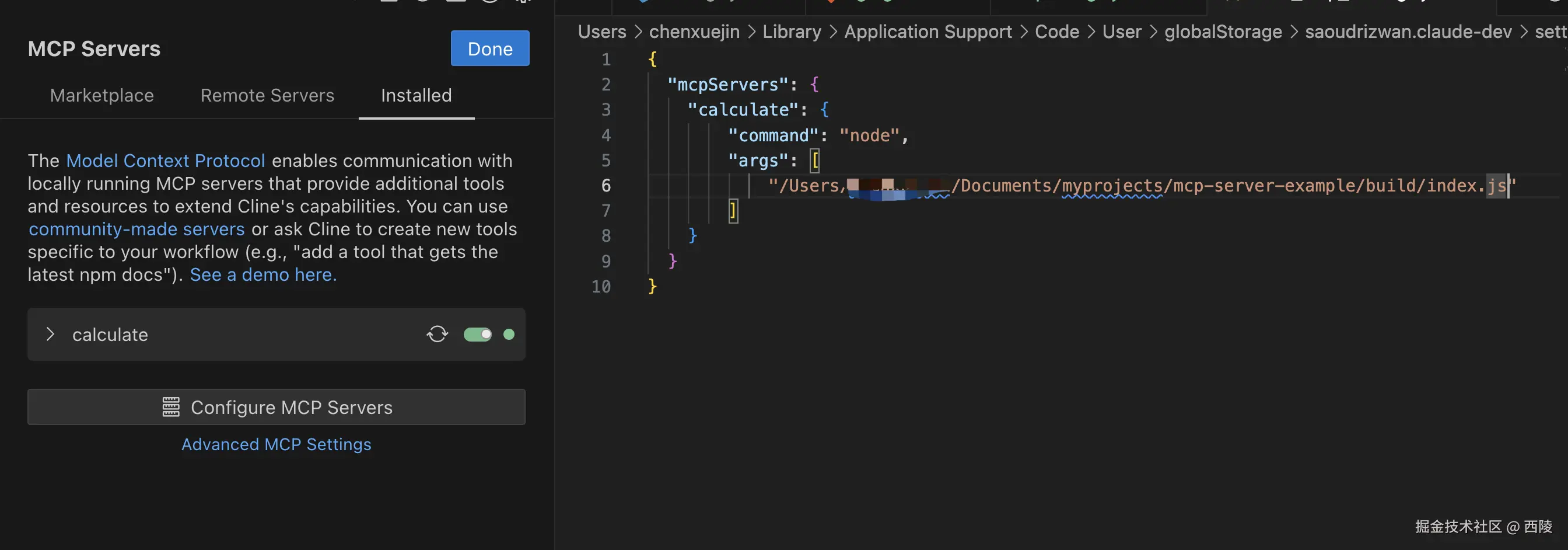Open the Application Support breadcrumb
Image resolution: width=1568 pixels, height=550 pixels.
point(928,32)
